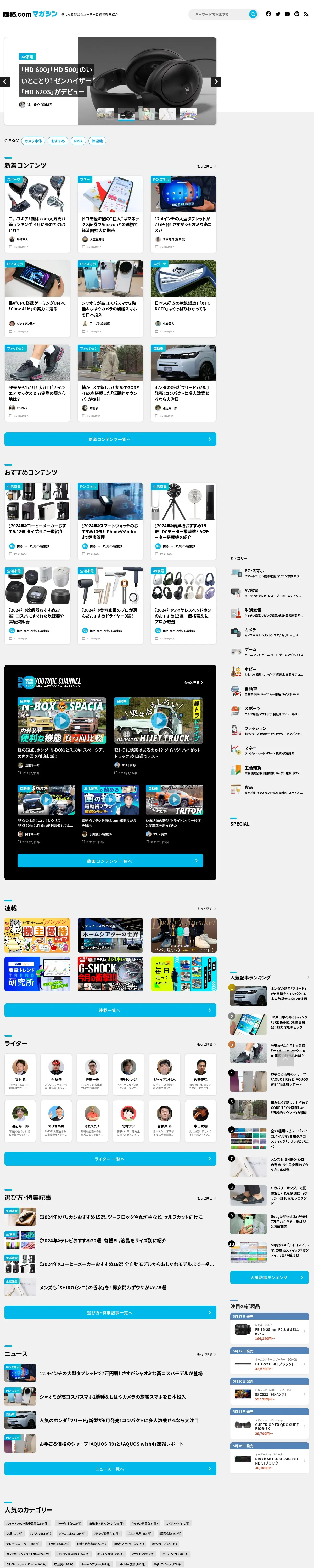Click もっと見る beside ニュース heading
This screenshot has height=1568, width=314.
206,1354
